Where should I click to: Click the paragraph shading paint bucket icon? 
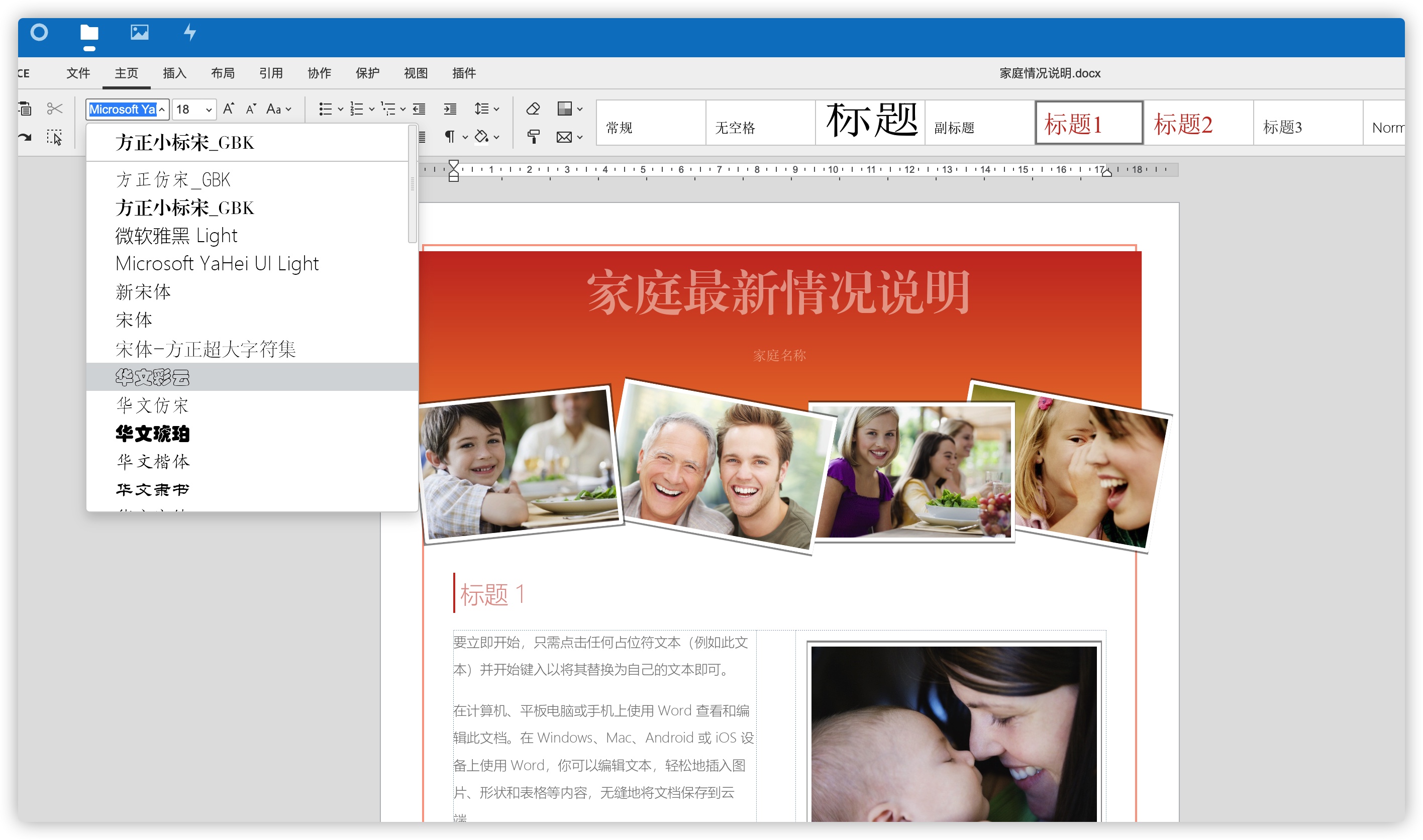[481, 137]
